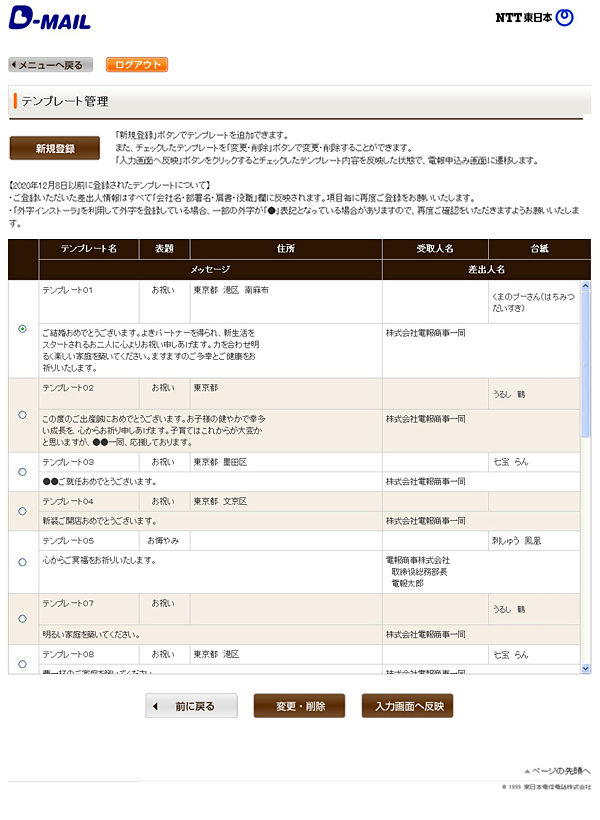Click the 変更・削除 button
This screenshot has width=600, height=820.
(x=300, y=706)
